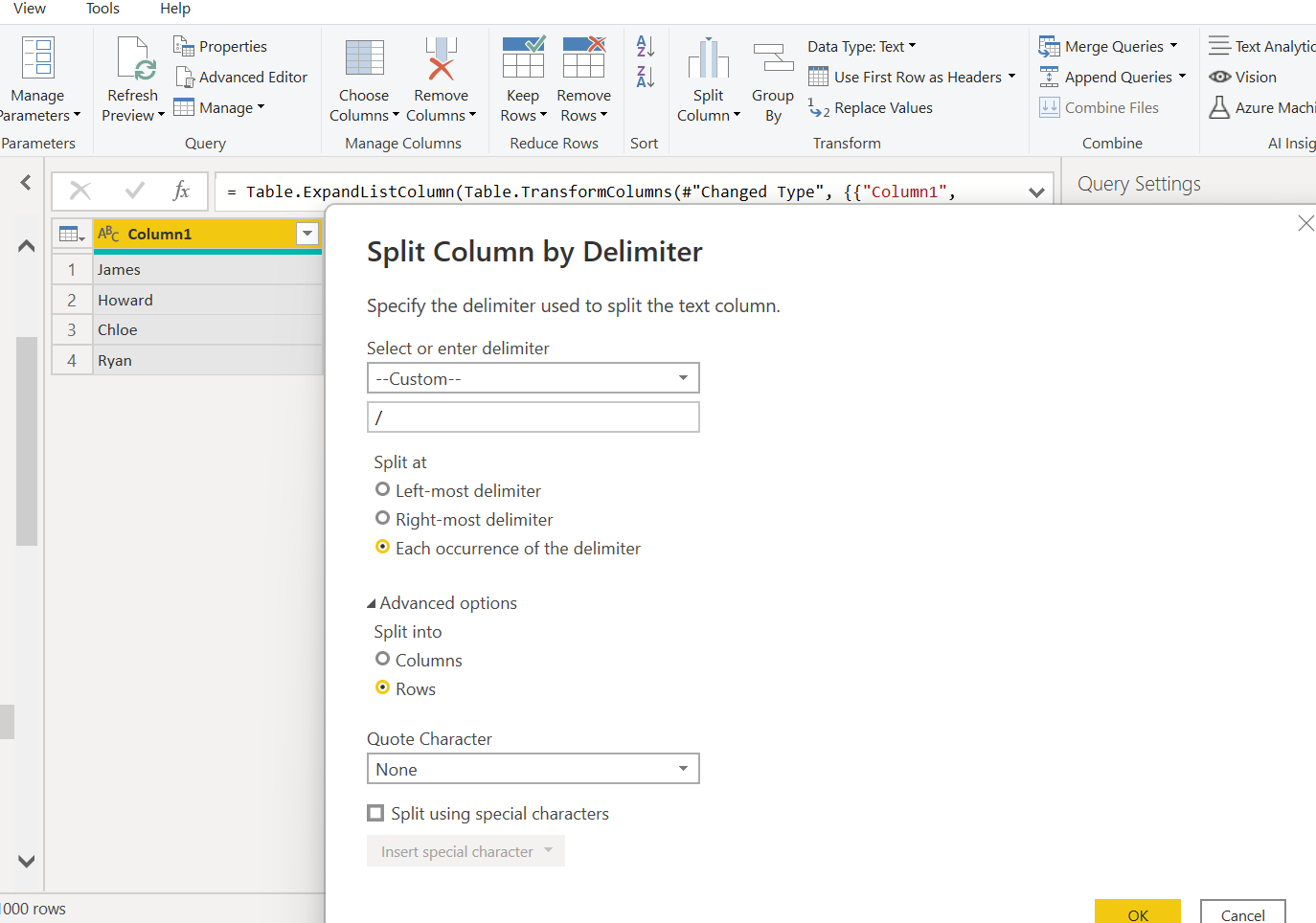Image resolution: width=1316 pixels, height=923 pixels.
Task: Collapse the Queries pane arrow
Action: click(26, 182)
